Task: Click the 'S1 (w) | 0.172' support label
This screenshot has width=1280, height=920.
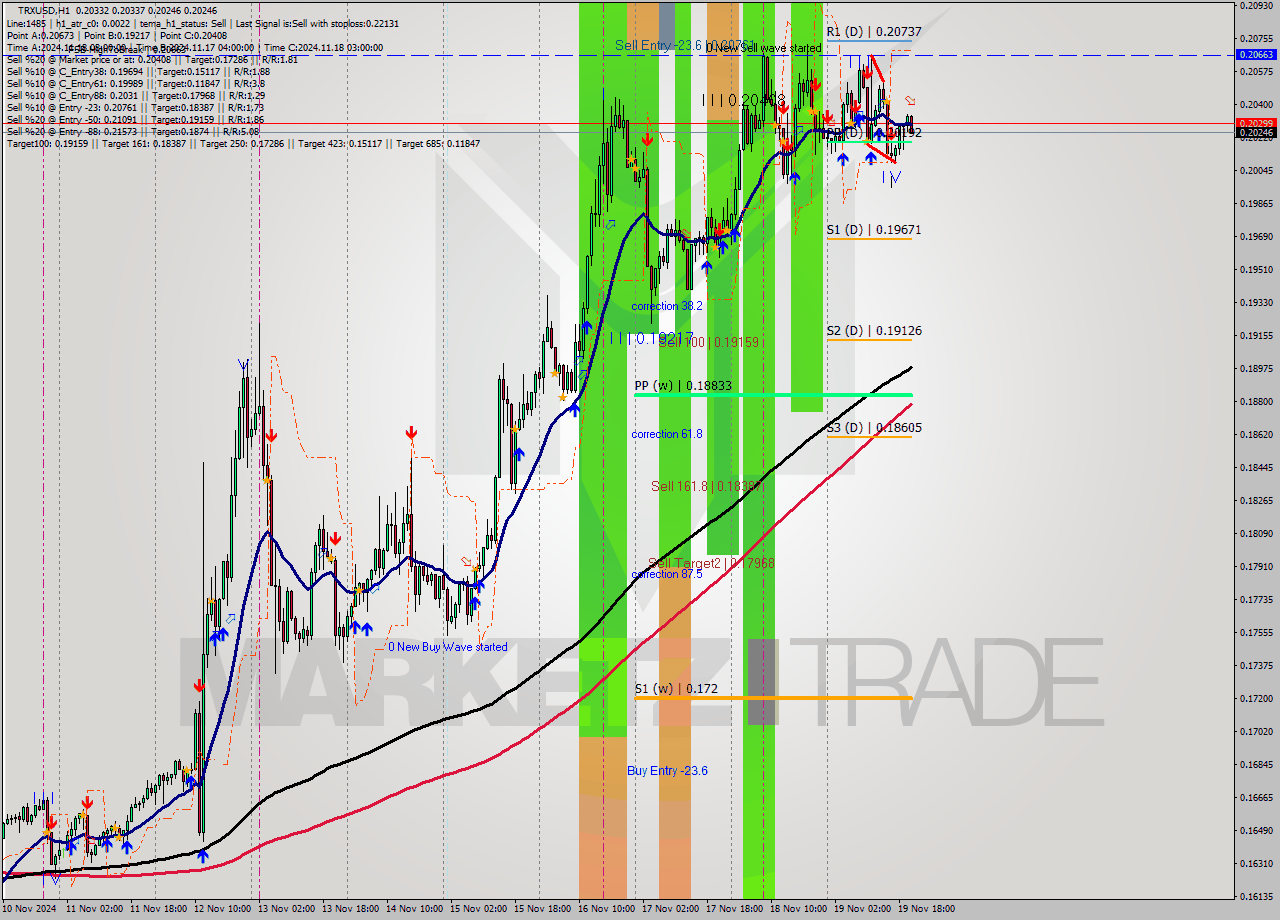Action: (676, 689)
